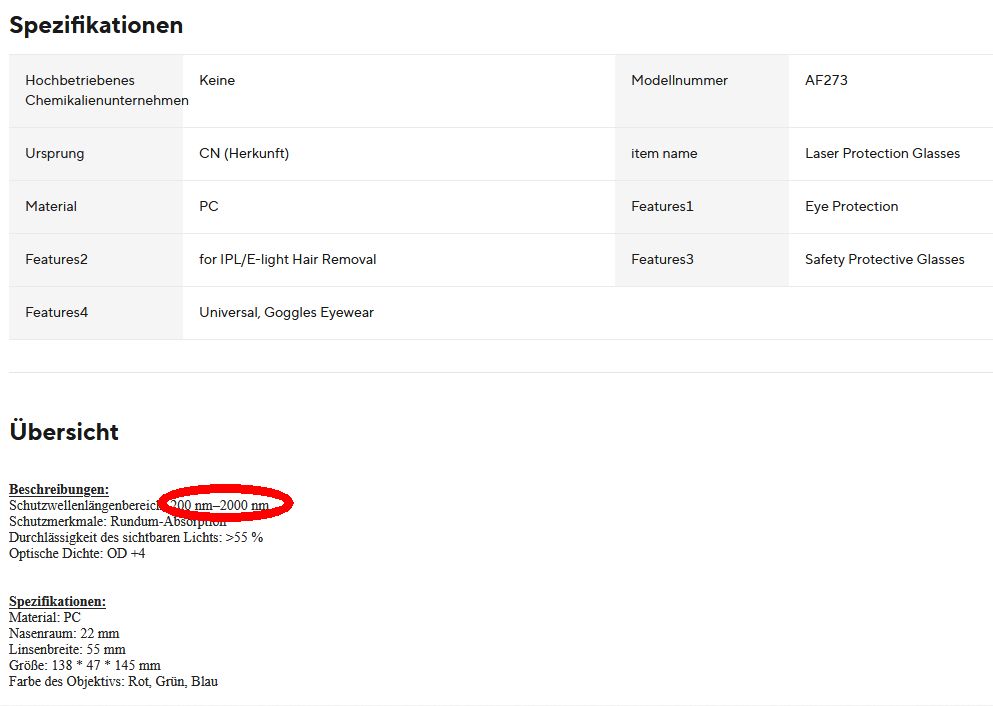Click the Übersicht section heading
The width and height of the screenshot is (993, 706).
tap(64, 432)
